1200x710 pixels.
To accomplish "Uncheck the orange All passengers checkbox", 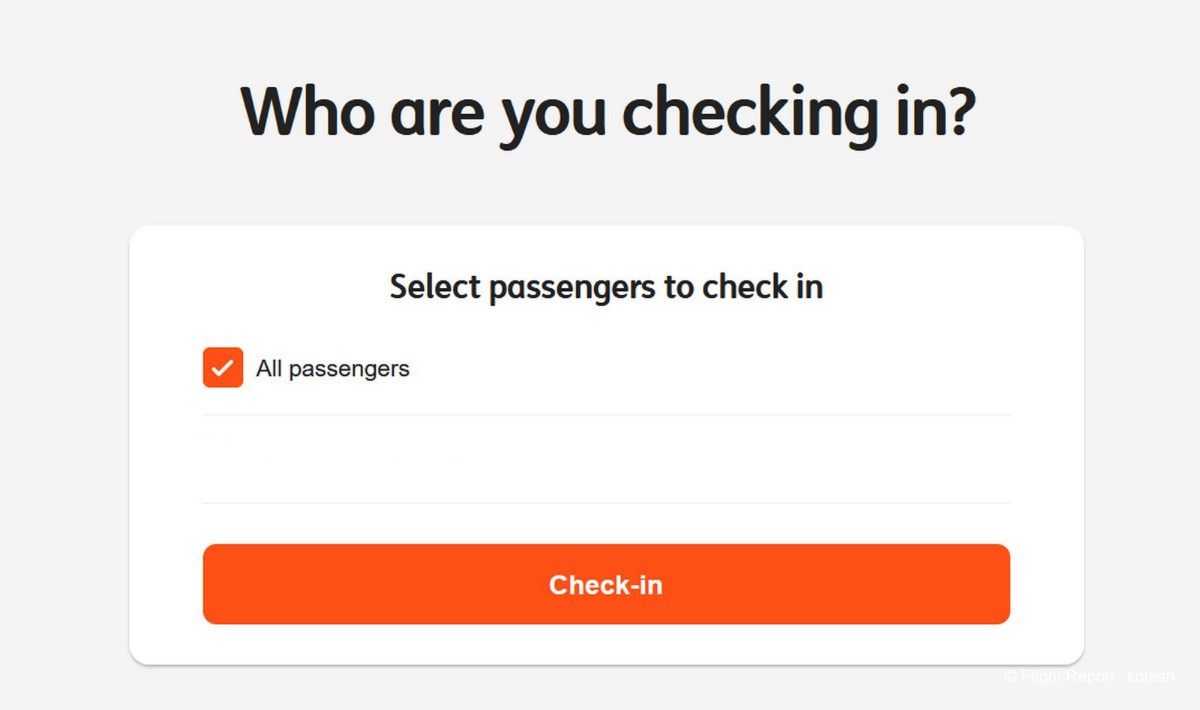I will click(x=223, y=368).
